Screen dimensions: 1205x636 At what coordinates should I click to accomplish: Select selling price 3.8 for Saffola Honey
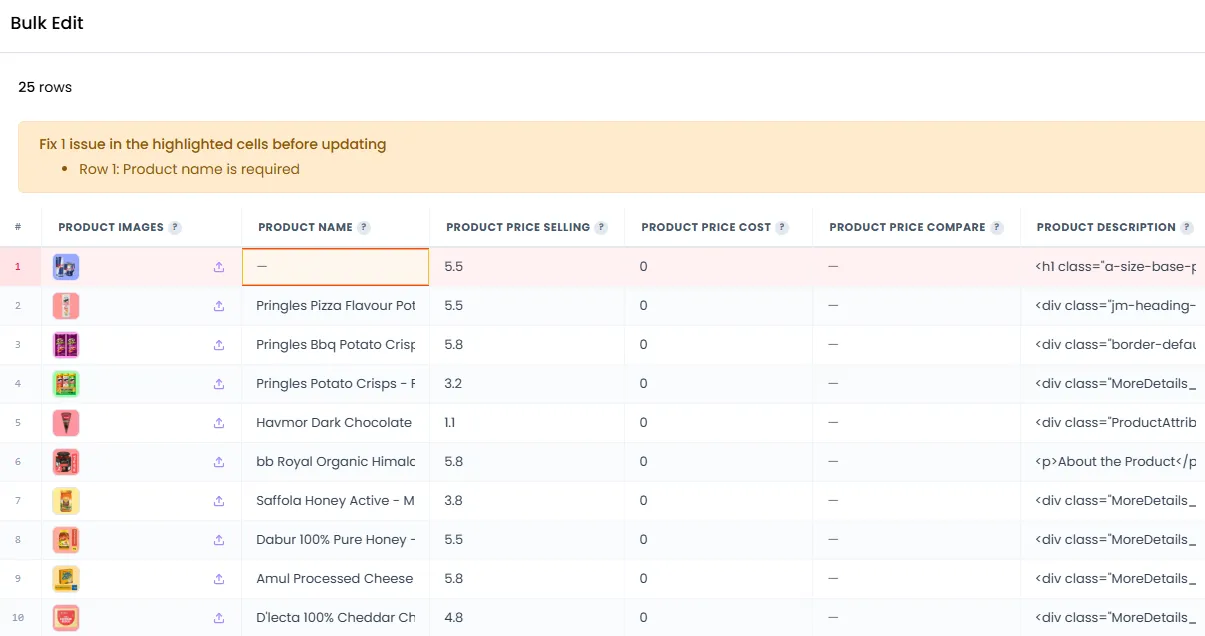click(527, 501)
